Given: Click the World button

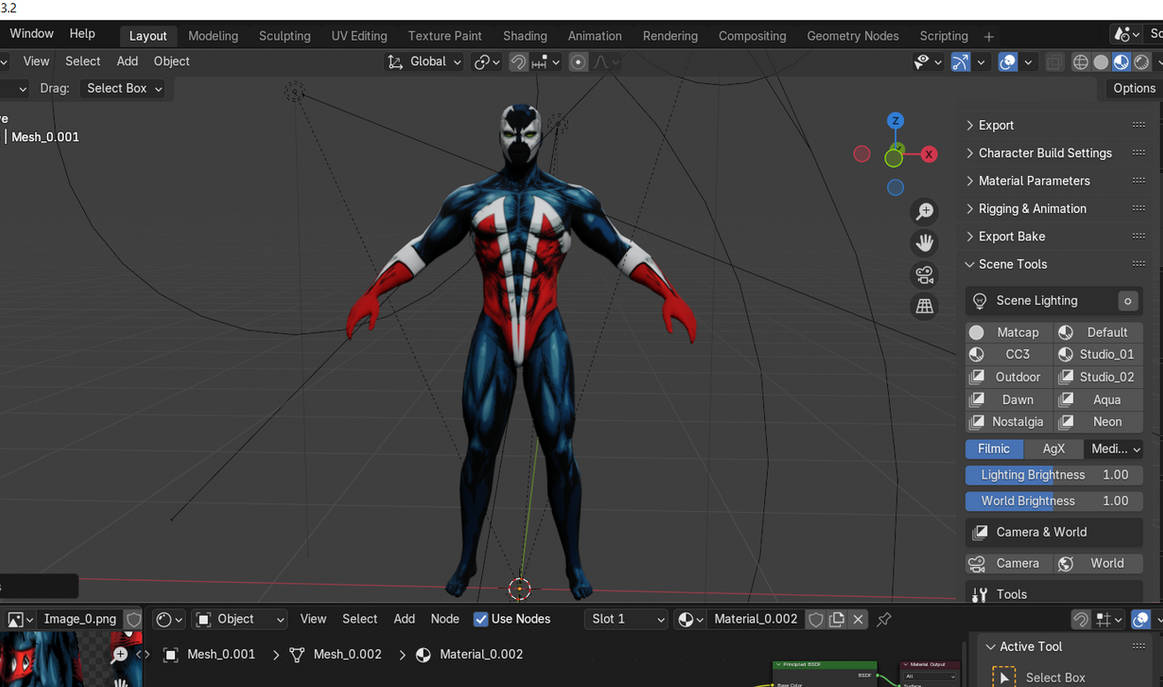Looking at the screenshot, I should 1098,564.
